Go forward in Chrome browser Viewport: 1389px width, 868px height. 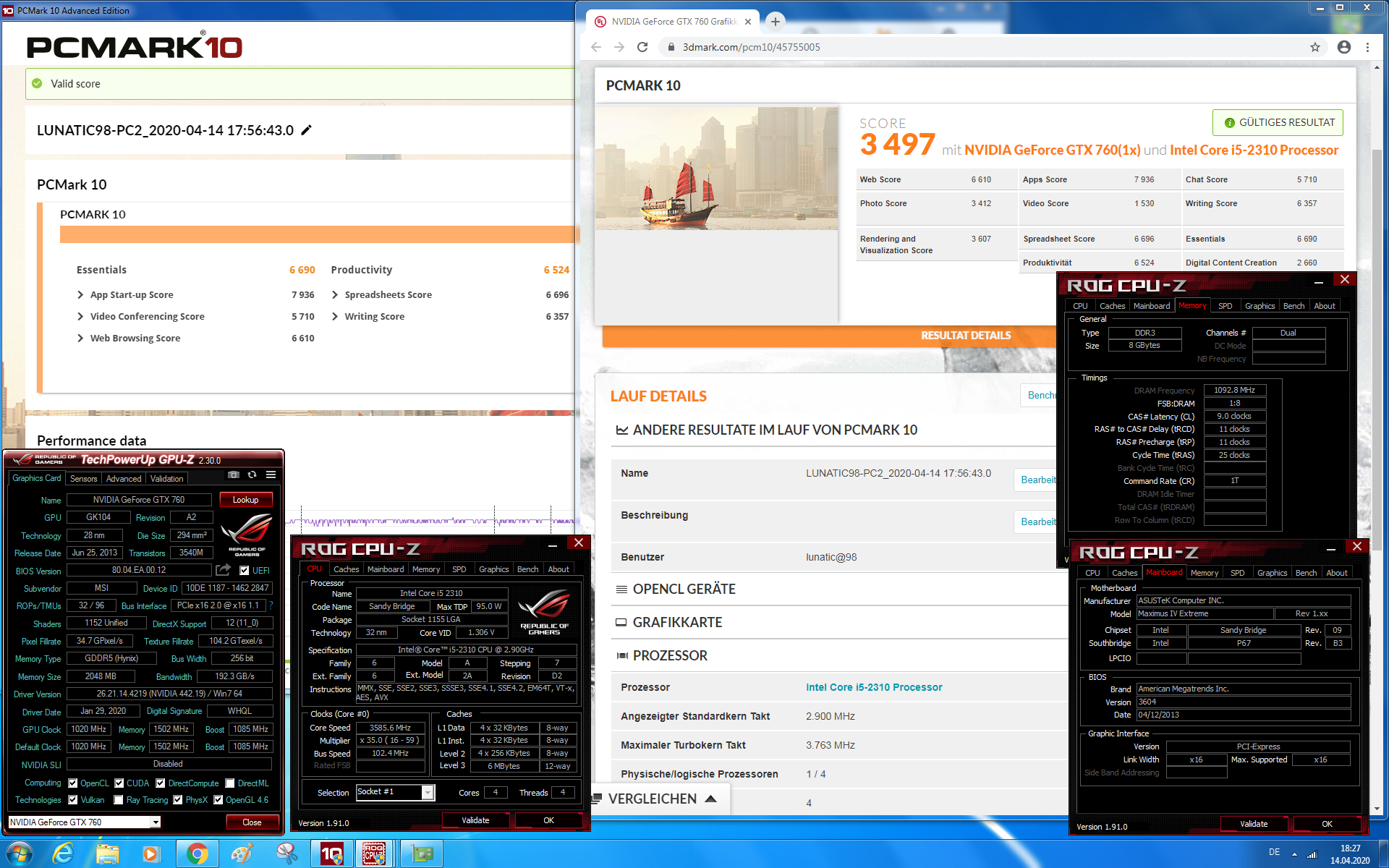pyautogui.click(x=619, y=47)
